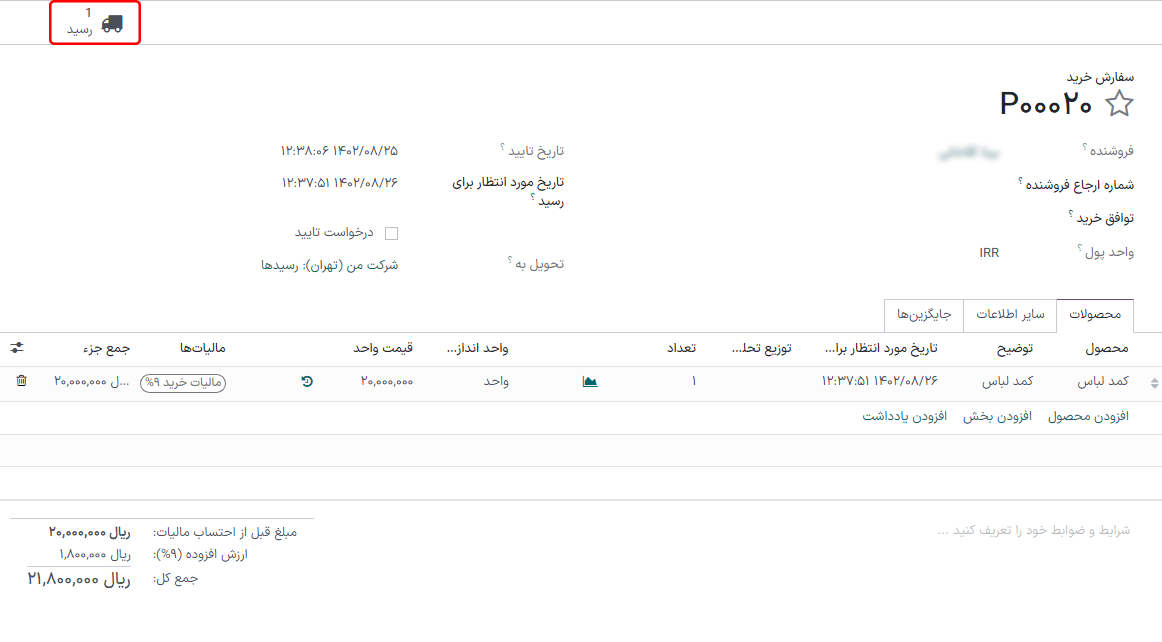Viewport: 1162px width, 642px height.
Task: Click the توافق خرید field label
Action: pyautogui.click(x=1105, y=218)
